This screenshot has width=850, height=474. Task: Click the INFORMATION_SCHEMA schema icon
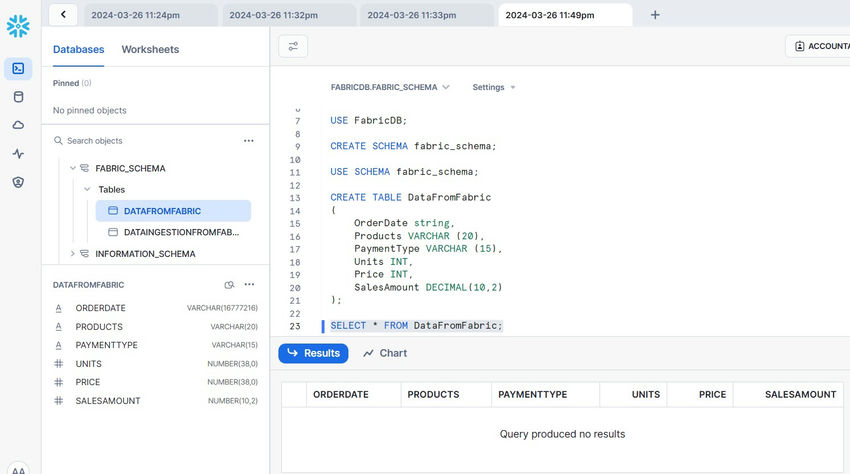coord(85,253)
